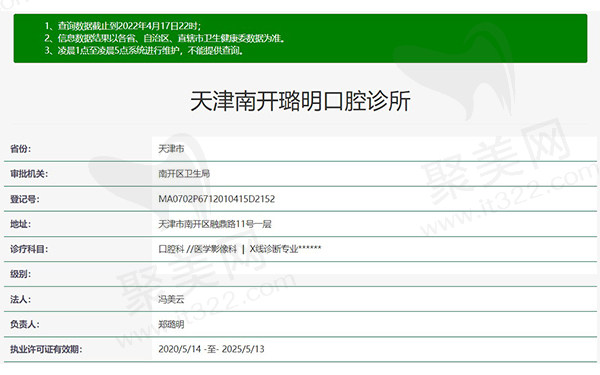
Task: Click the 负责人 label
Action: point(25,324)
